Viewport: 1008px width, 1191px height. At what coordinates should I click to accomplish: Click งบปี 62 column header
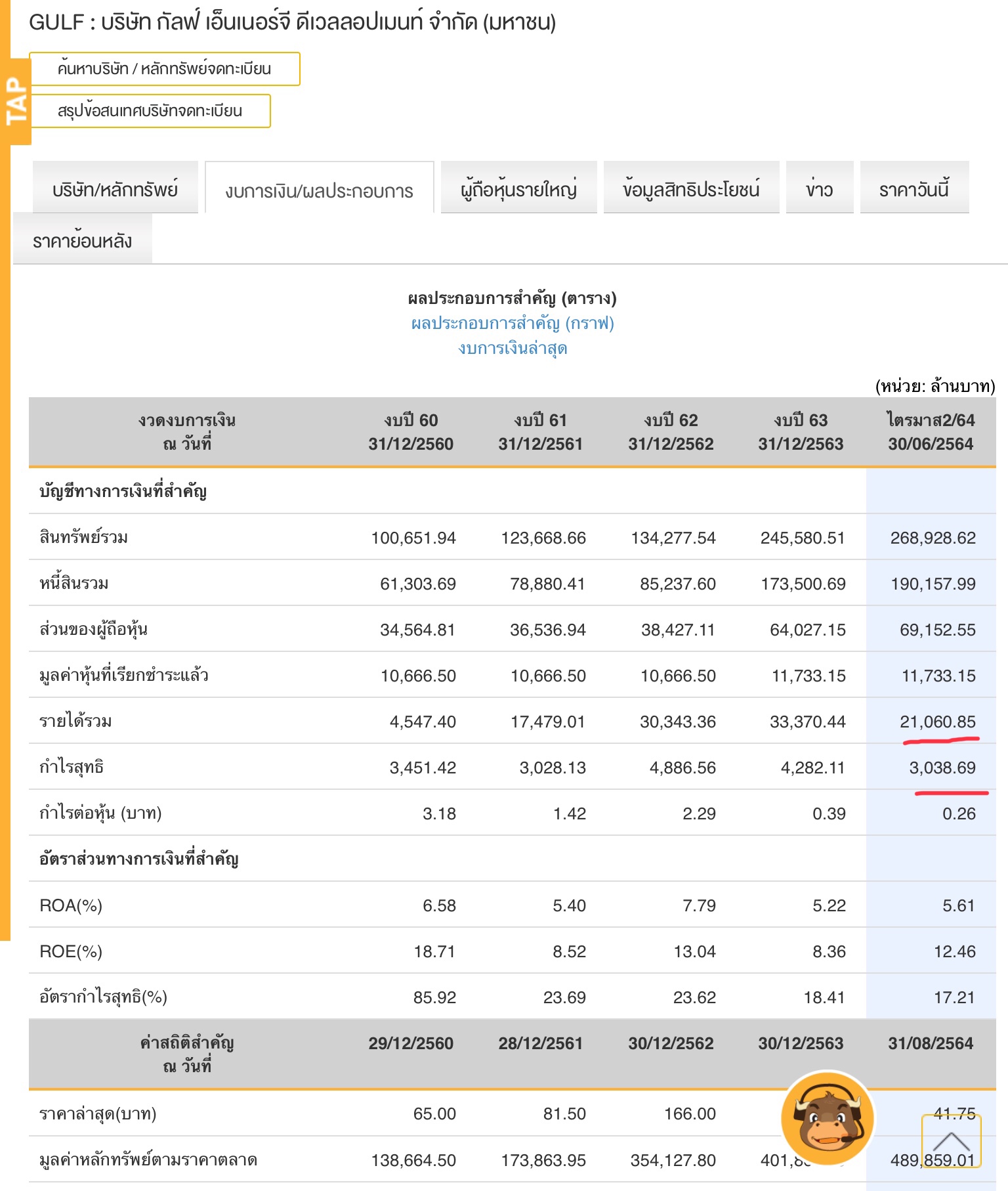[x=671, y=432]
